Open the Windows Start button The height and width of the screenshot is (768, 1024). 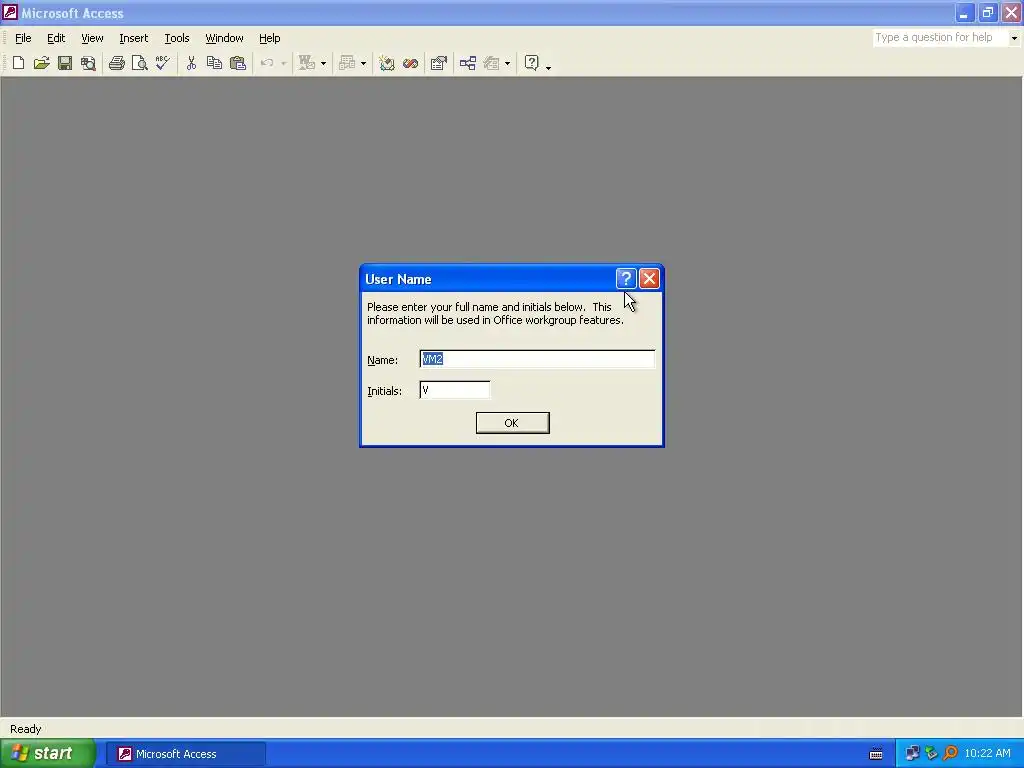[x=48, y=753]
